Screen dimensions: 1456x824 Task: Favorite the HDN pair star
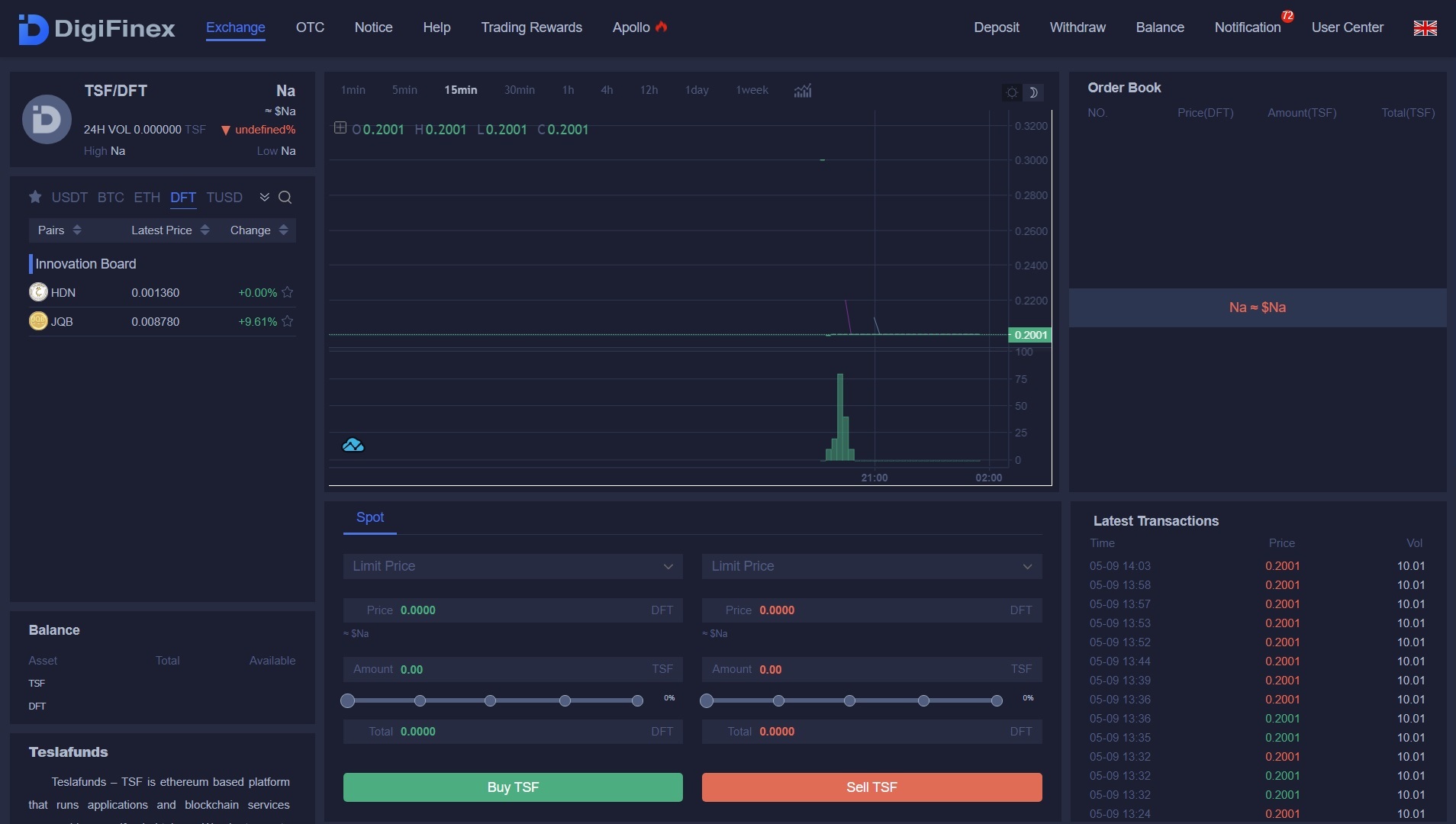point(287,292)
